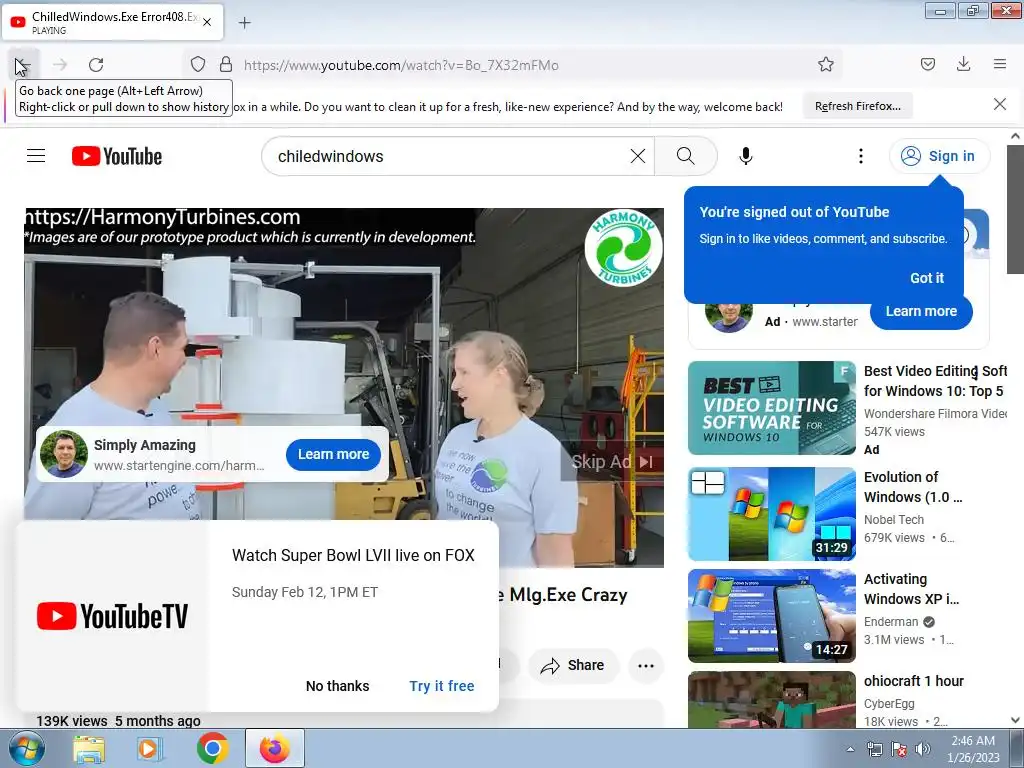
Task: Reload the current page
Action: (x=96, y=64)
